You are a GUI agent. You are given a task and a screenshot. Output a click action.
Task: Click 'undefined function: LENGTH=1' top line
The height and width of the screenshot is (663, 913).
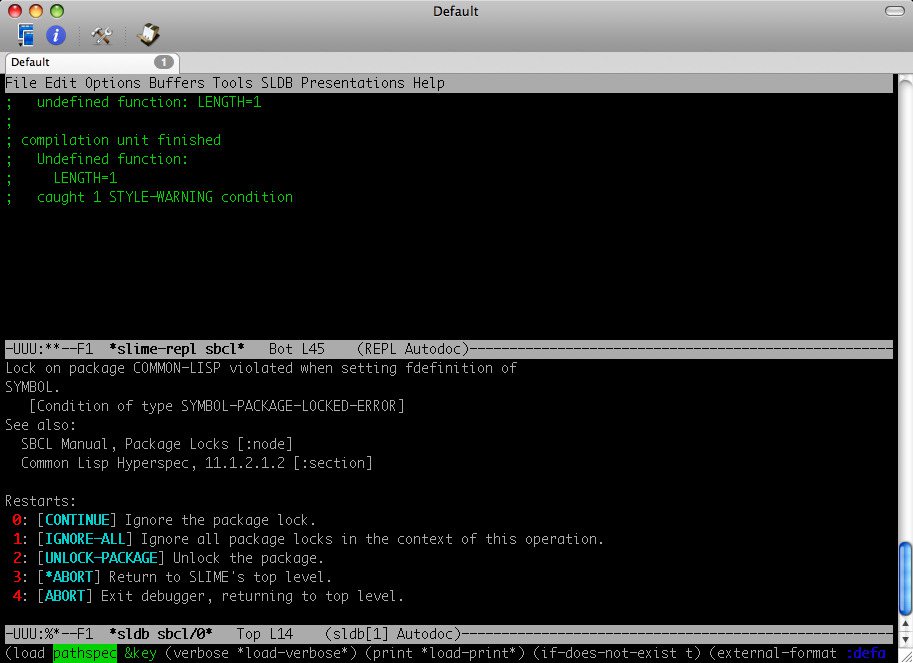click(x=149, y=102)
